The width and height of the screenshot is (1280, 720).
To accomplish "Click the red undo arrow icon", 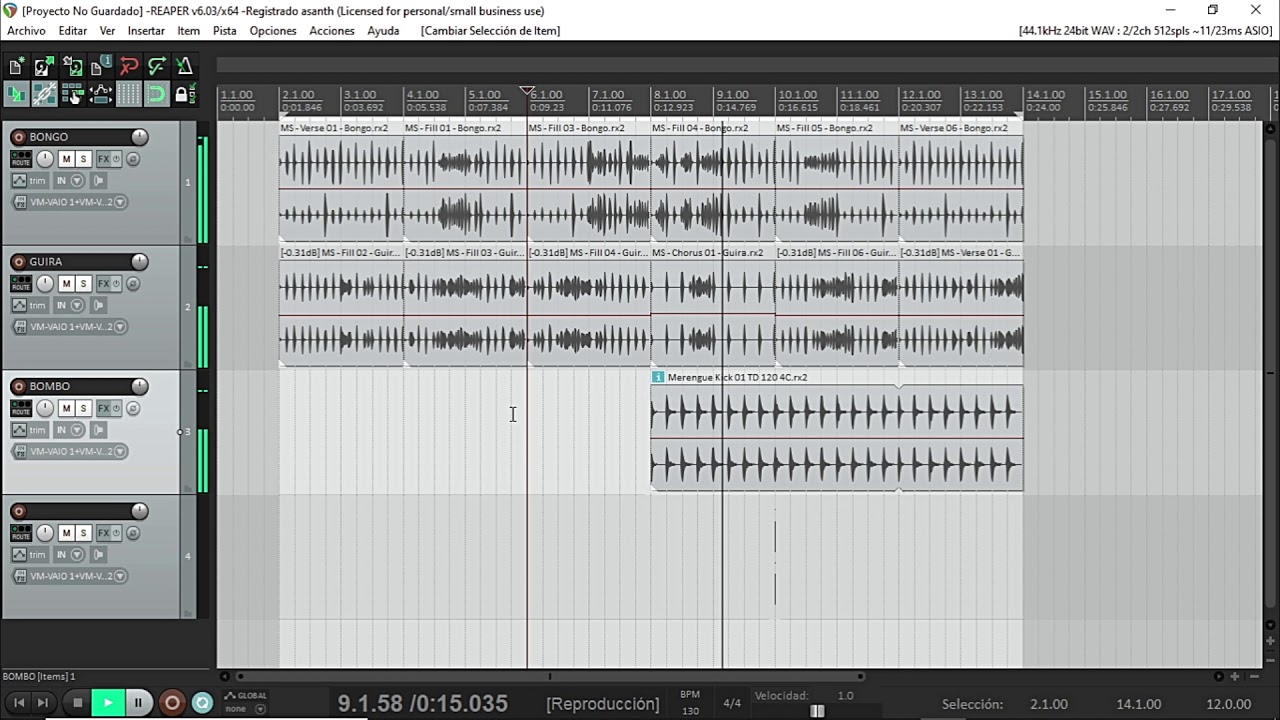I will coord(128,67).
